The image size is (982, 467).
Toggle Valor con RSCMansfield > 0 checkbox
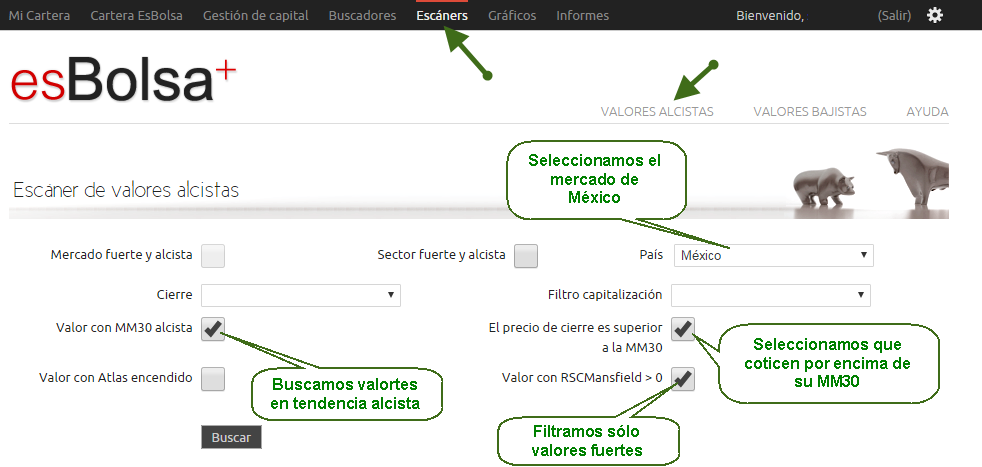click(x=683, y=379)
